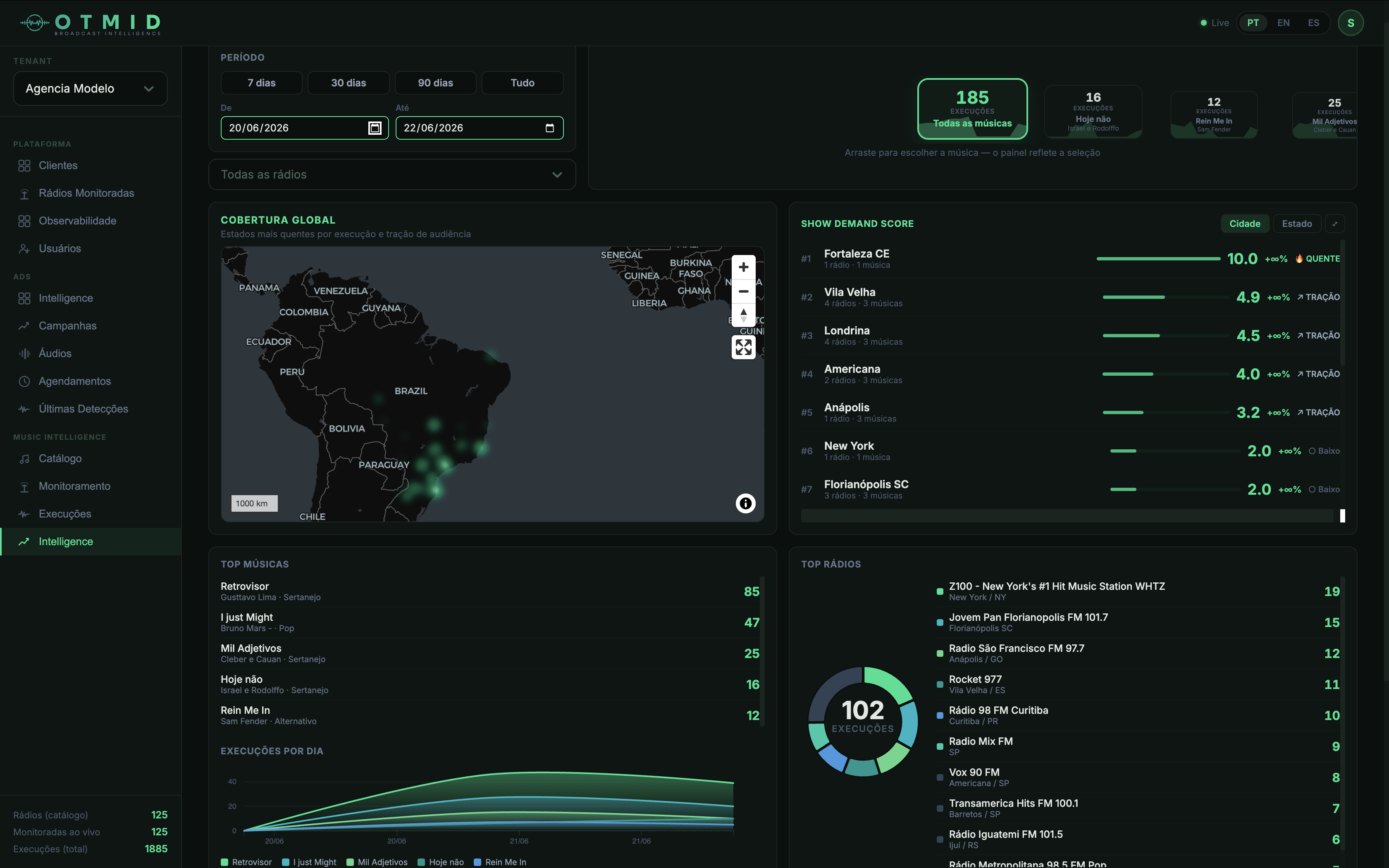Viewport: 1389px width, 868px height.
Task: Select the 90 dias period
Action: coord(435,83)
